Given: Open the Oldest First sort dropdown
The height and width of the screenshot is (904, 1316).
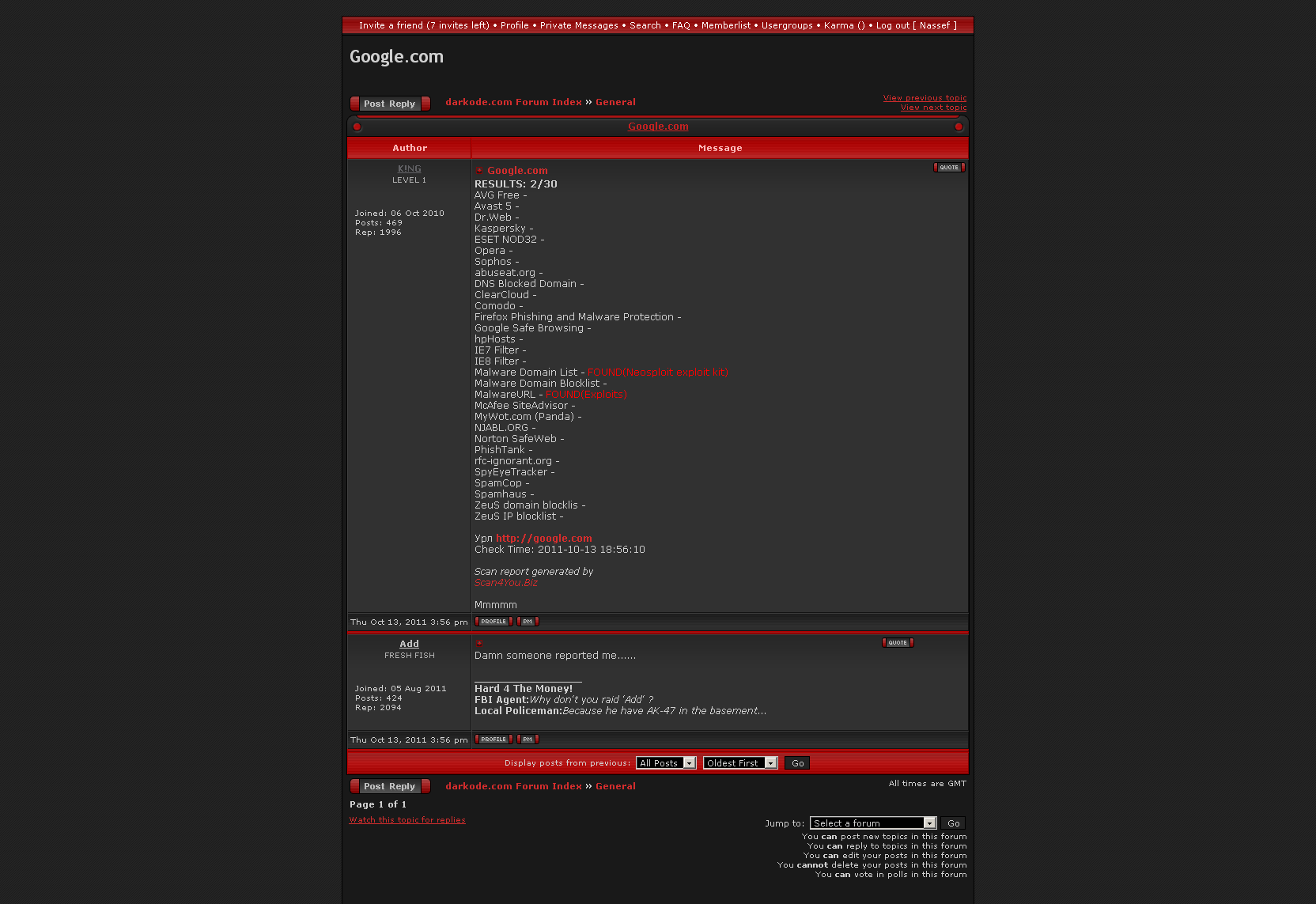Looking at the screenshot, I should coord(740,763).
